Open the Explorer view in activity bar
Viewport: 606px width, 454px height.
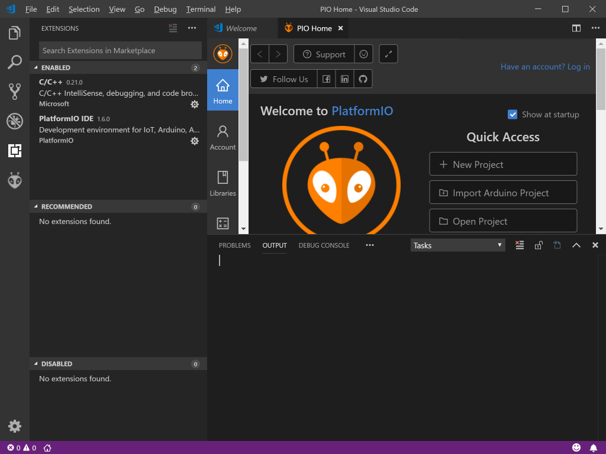(x=15, y=33)
